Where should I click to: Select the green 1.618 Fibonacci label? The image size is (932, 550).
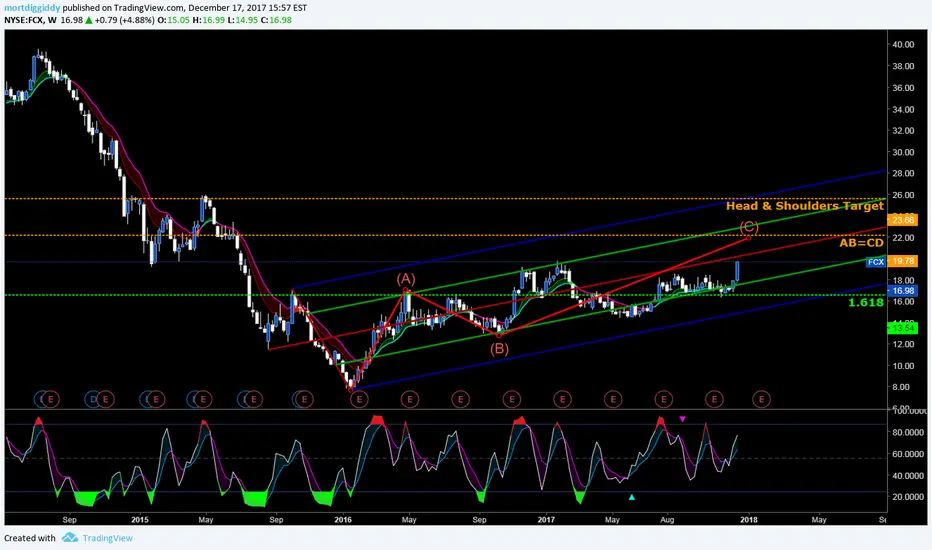pyautogui.click(x=865, y=303)
